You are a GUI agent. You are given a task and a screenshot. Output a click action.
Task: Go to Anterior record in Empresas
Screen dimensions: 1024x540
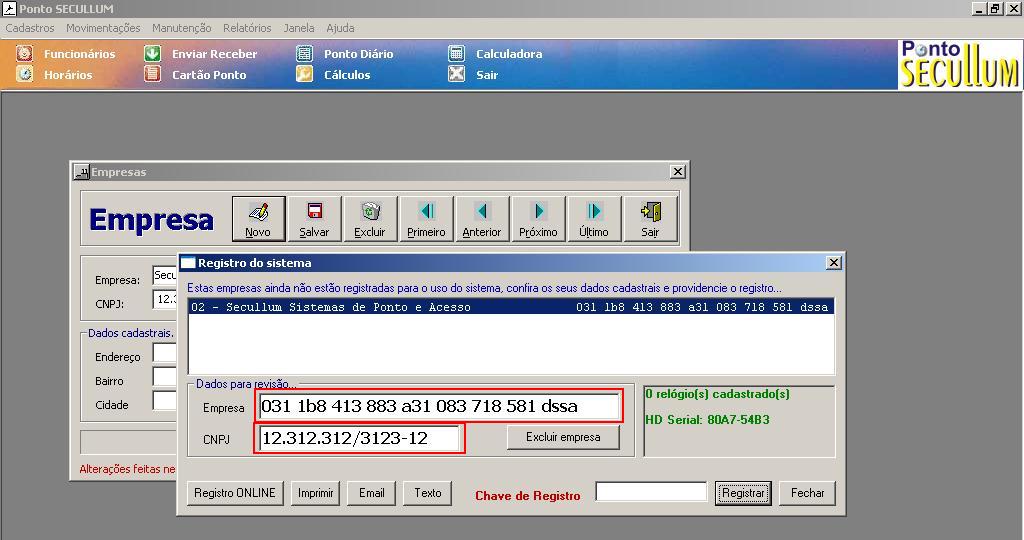[482, 219]
